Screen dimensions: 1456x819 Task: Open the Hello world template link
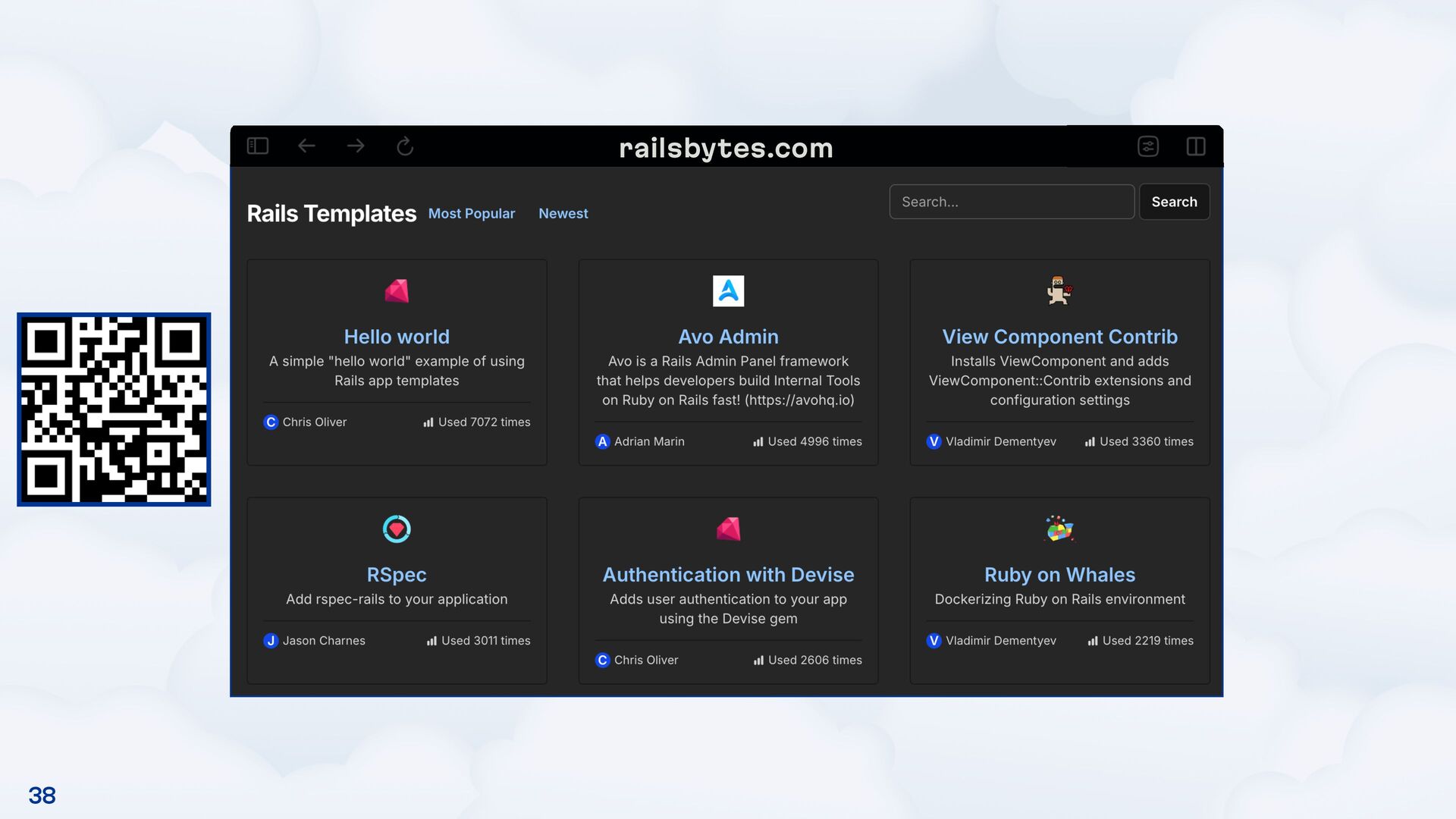397,337
